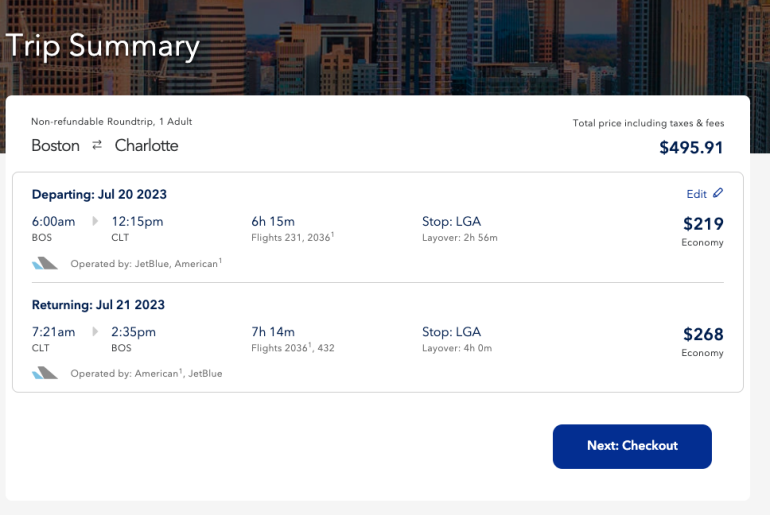This screenshot has width=770, height=515.
Task: Open the Edit link for the departing flight
Action: tap(696, 194)
